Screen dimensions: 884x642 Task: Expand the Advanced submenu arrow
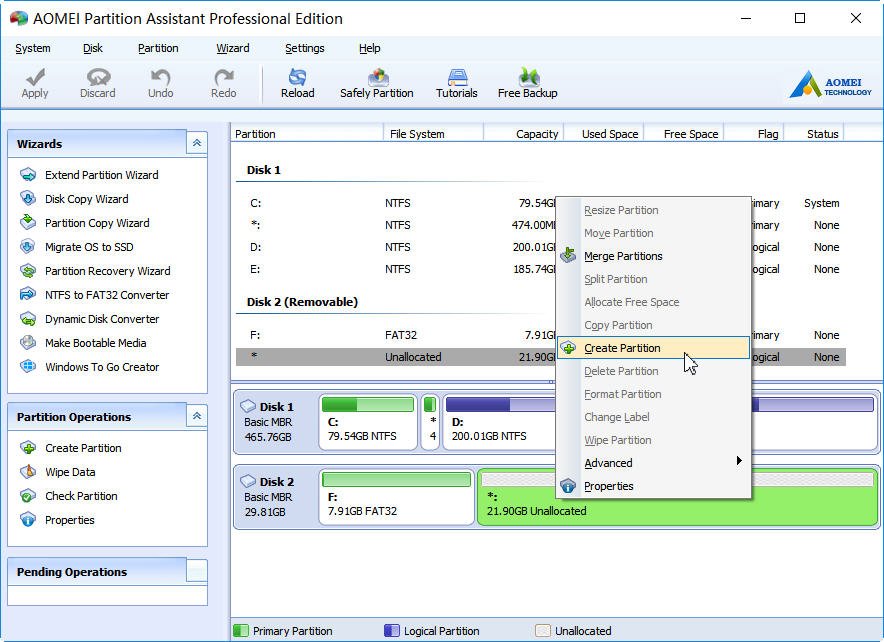coord(739,461)
